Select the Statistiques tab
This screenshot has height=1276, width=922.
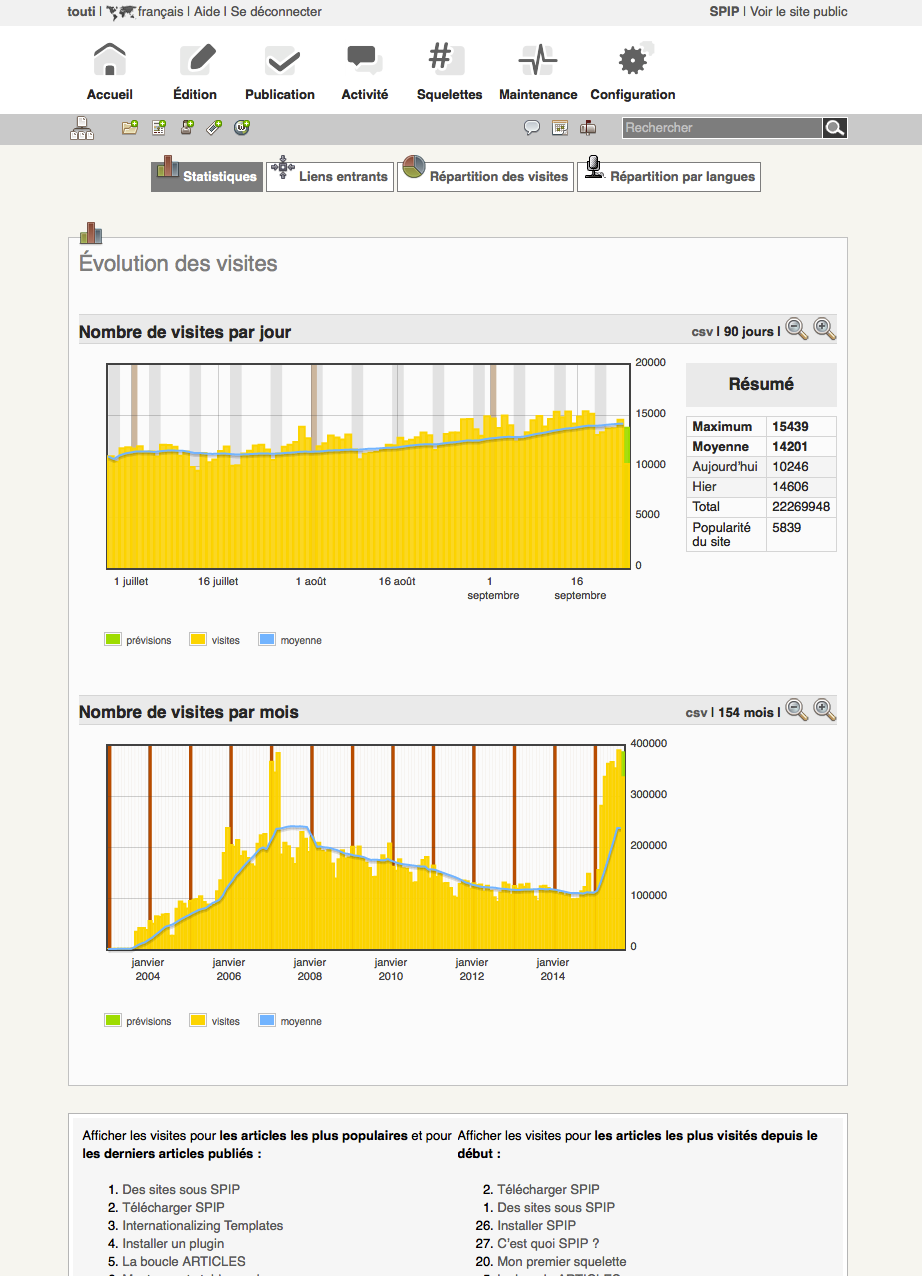[207, 176]
